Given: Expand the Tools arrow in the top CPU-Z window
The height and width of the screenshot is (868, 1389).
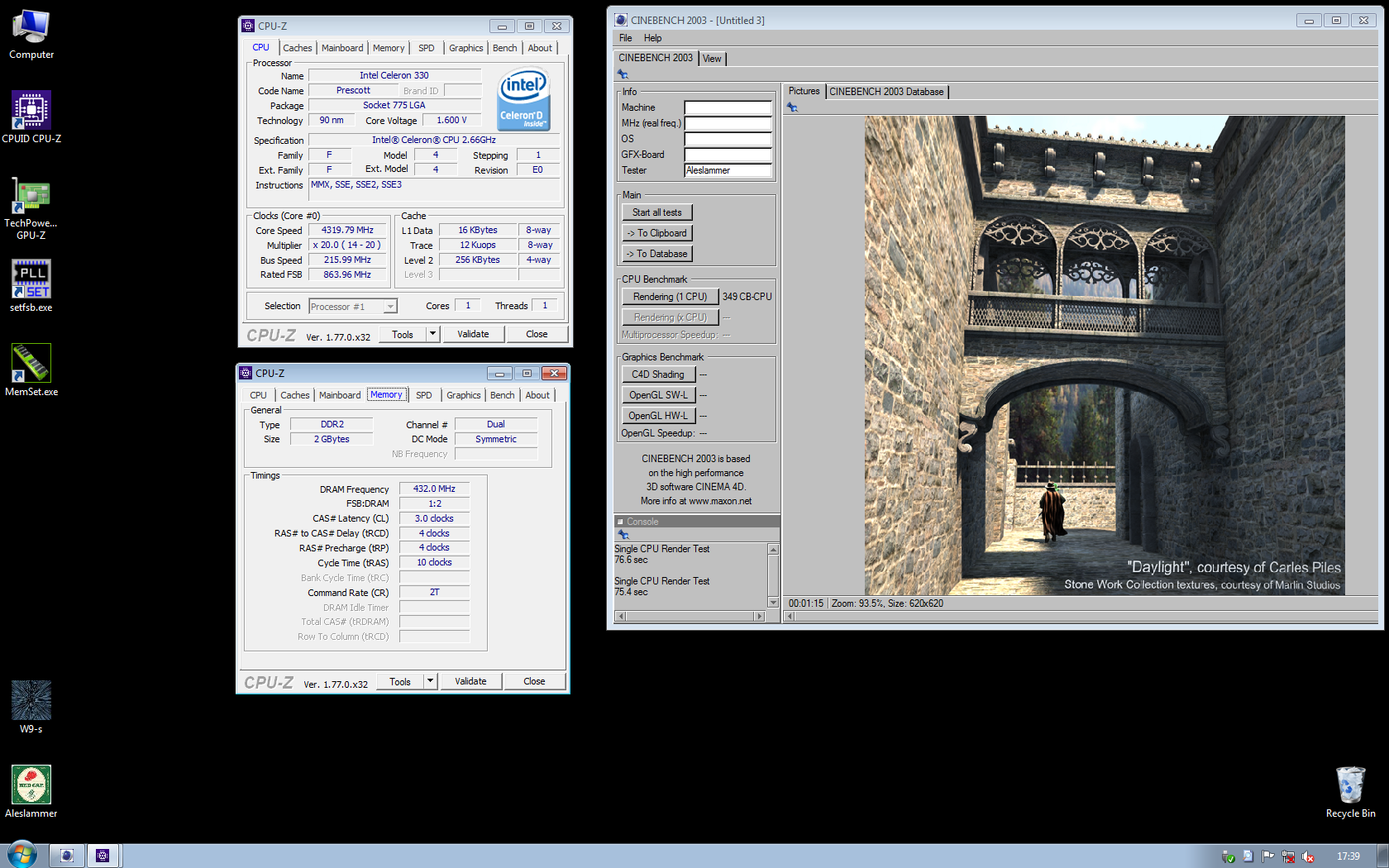Looking at the screenshot, I should coord(432,334).
